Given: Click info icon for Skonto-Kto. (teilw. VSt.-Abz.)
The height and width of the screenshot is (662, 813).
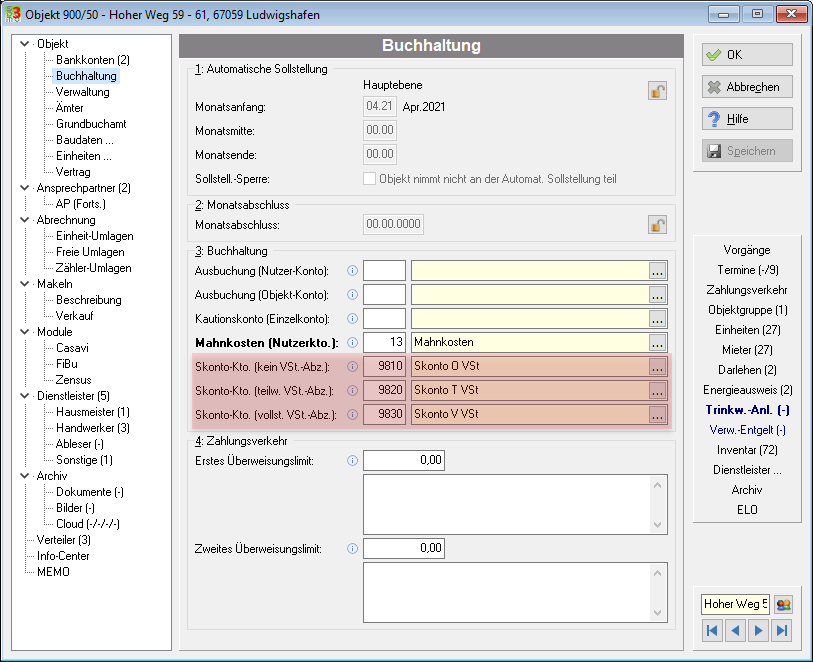Looking at the screenshot, I should tap(352, 390).
